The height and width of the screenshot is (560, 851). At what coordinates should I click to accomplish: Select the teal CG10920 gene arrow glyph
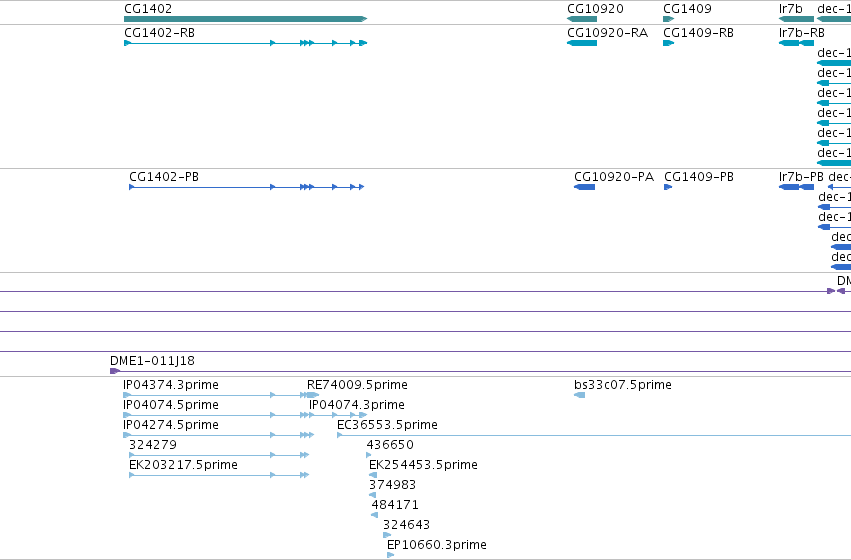click(x=582, y=19)
